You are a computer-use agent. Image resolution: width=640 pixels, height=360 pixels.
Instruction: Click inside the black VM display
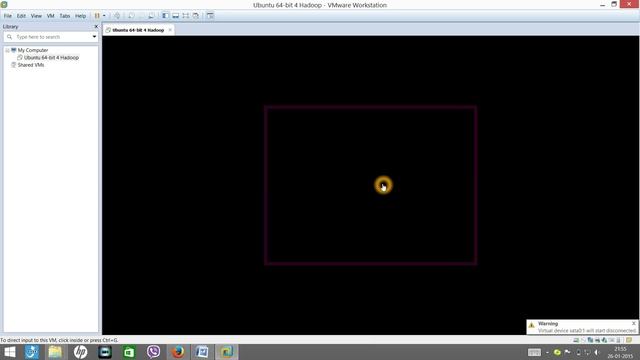pyautogui.click(x=371, y=185)
